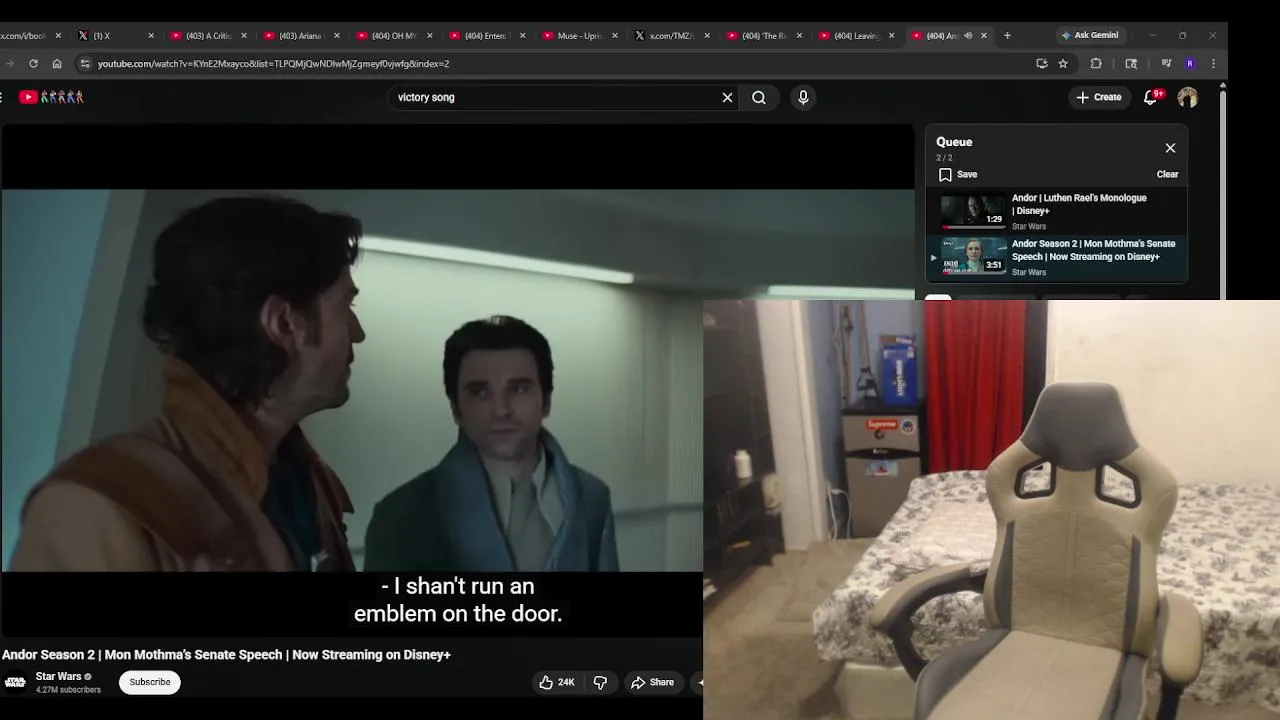
Task: Click '4.27M subscribers' text
Action: 68,690
